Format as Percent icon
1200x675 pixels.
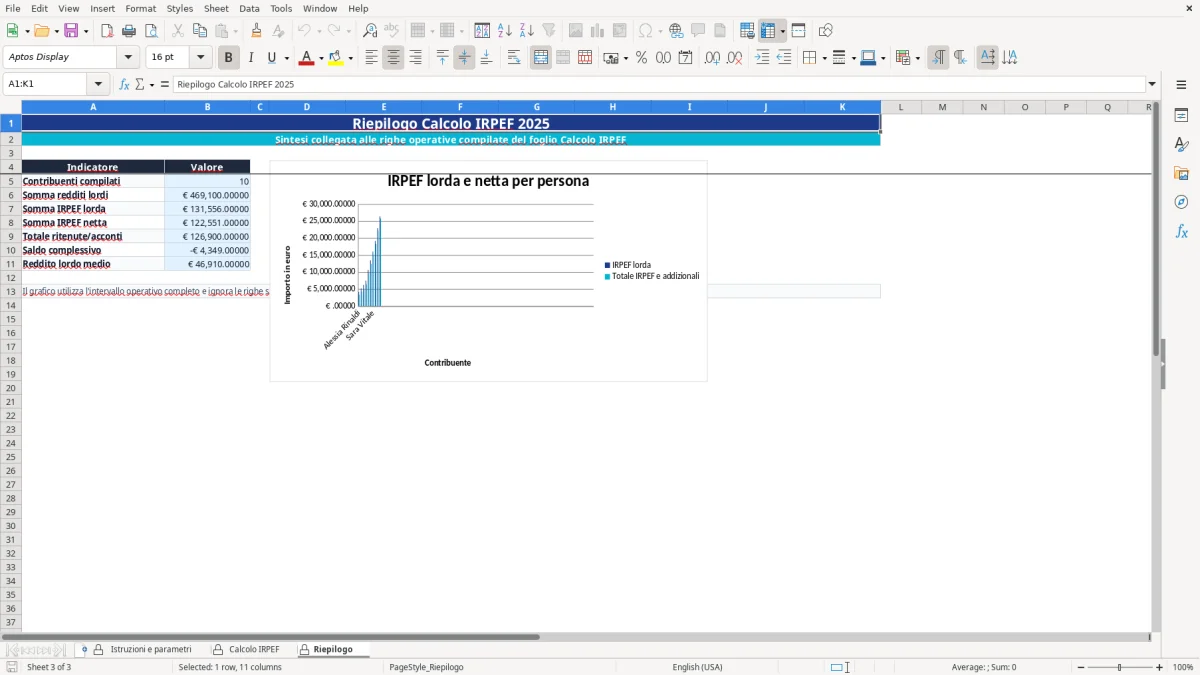pos(641,58)
